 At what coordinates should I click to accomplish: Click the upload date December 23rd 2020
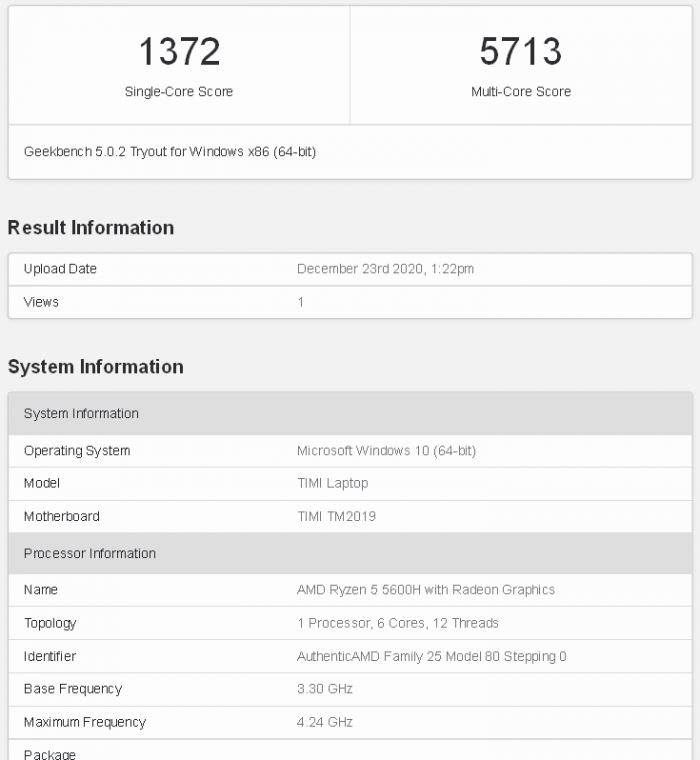[x=385, y=269]
